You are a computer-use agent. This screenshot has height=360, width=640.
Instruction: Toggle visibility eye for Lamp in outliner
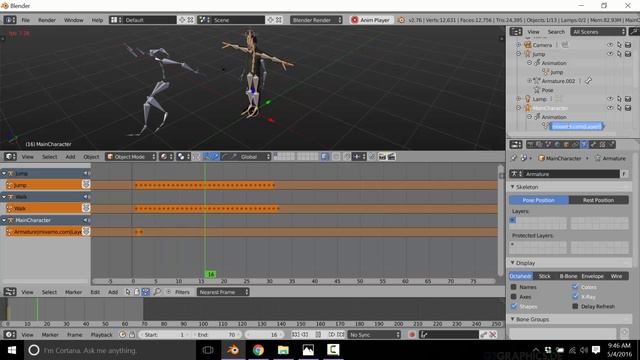click(x=610, y=99)
